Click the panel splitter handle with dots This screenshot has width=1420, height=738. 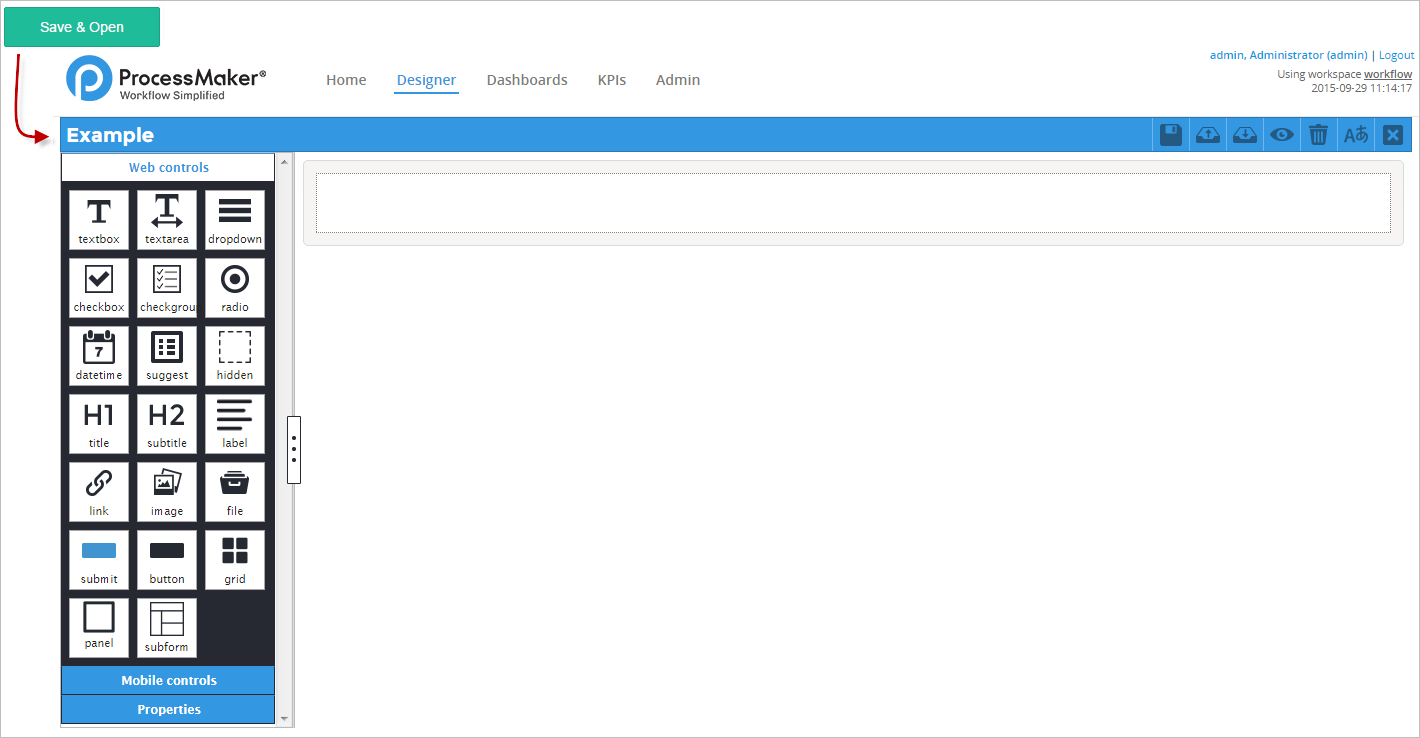pyautogui.click(x=294, y=449)
